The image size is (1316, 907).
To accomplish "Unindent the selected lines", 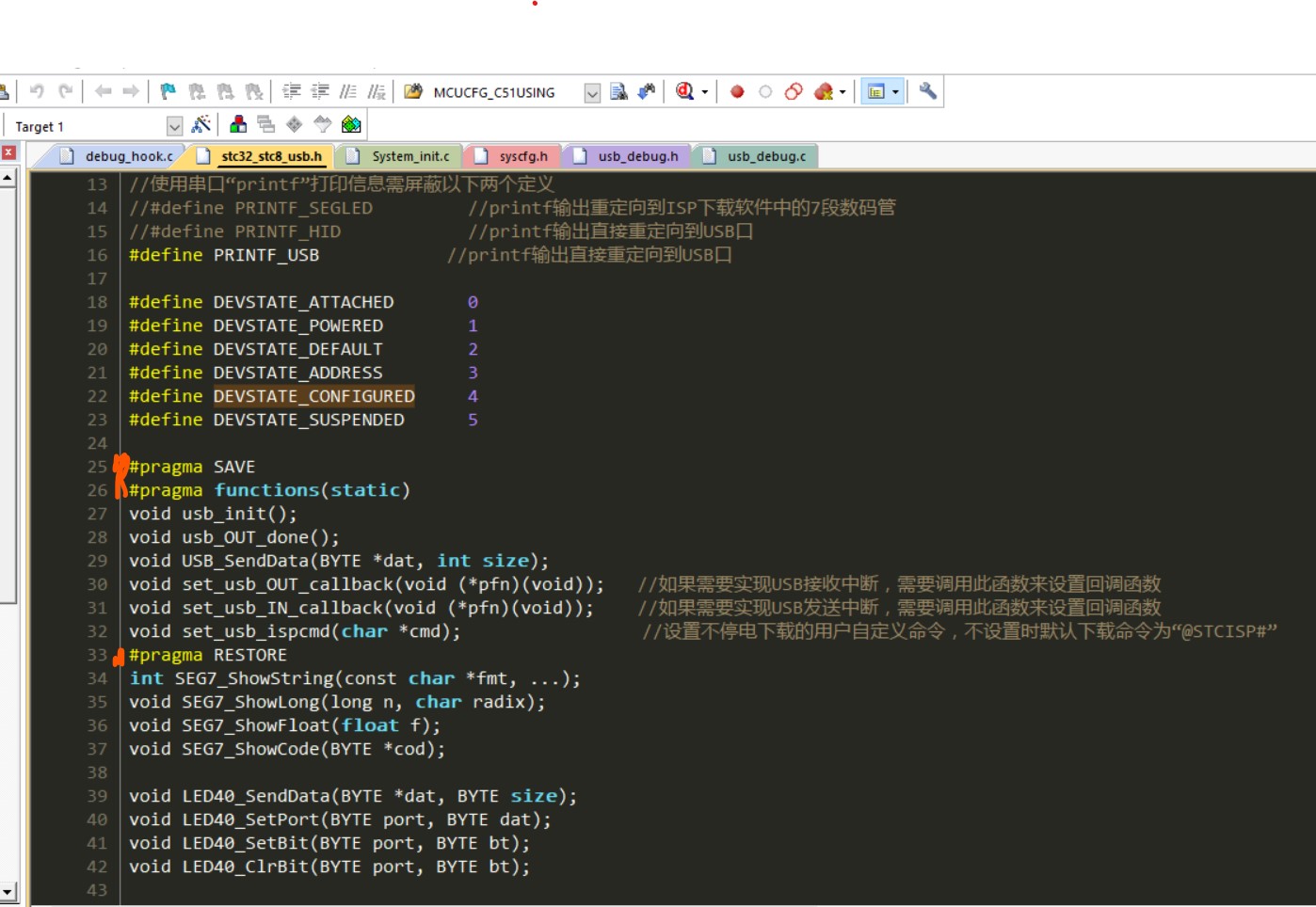I will (320, 91).
